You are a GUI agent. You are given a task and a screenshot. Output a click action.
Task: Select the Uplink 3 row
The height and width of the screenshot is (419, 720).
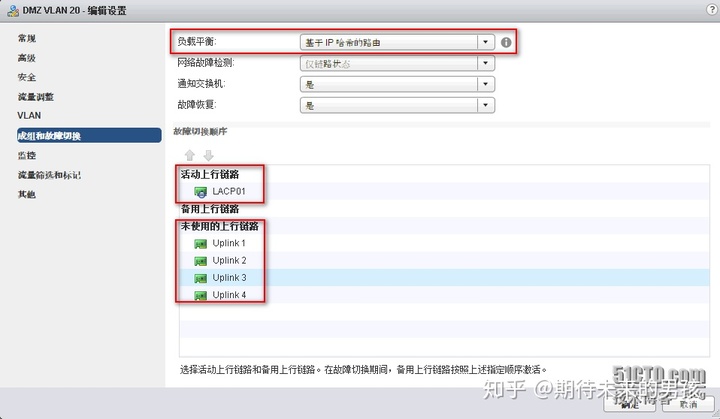pyautogui.click(x=444, y=278)
